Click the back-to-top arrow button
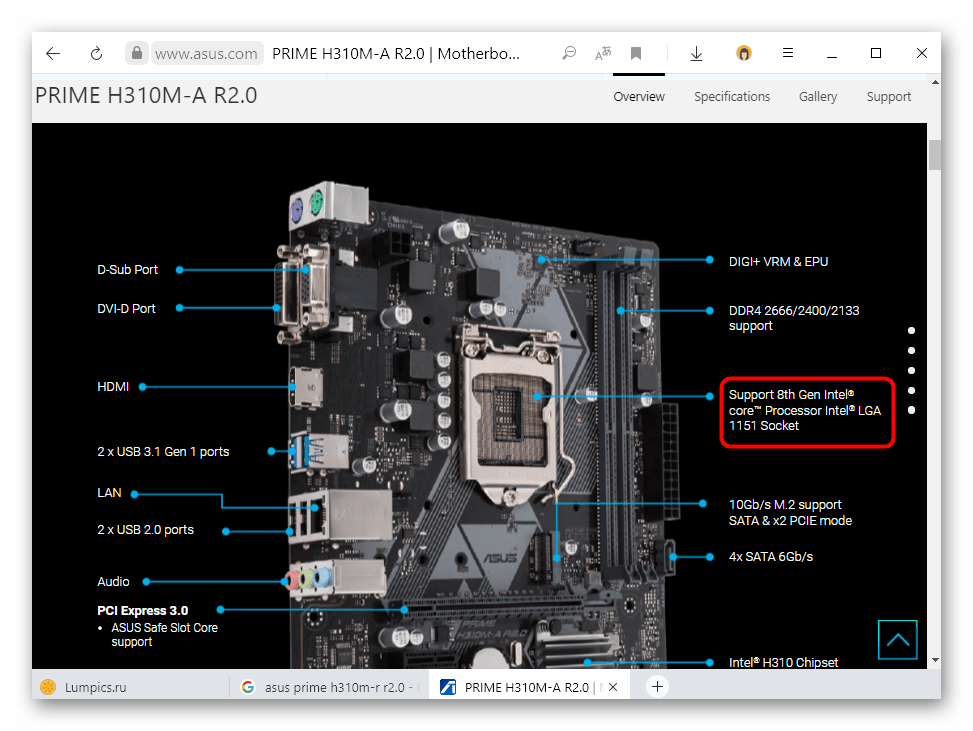Viewport: 973px width, 731px height. pos(897,640)
